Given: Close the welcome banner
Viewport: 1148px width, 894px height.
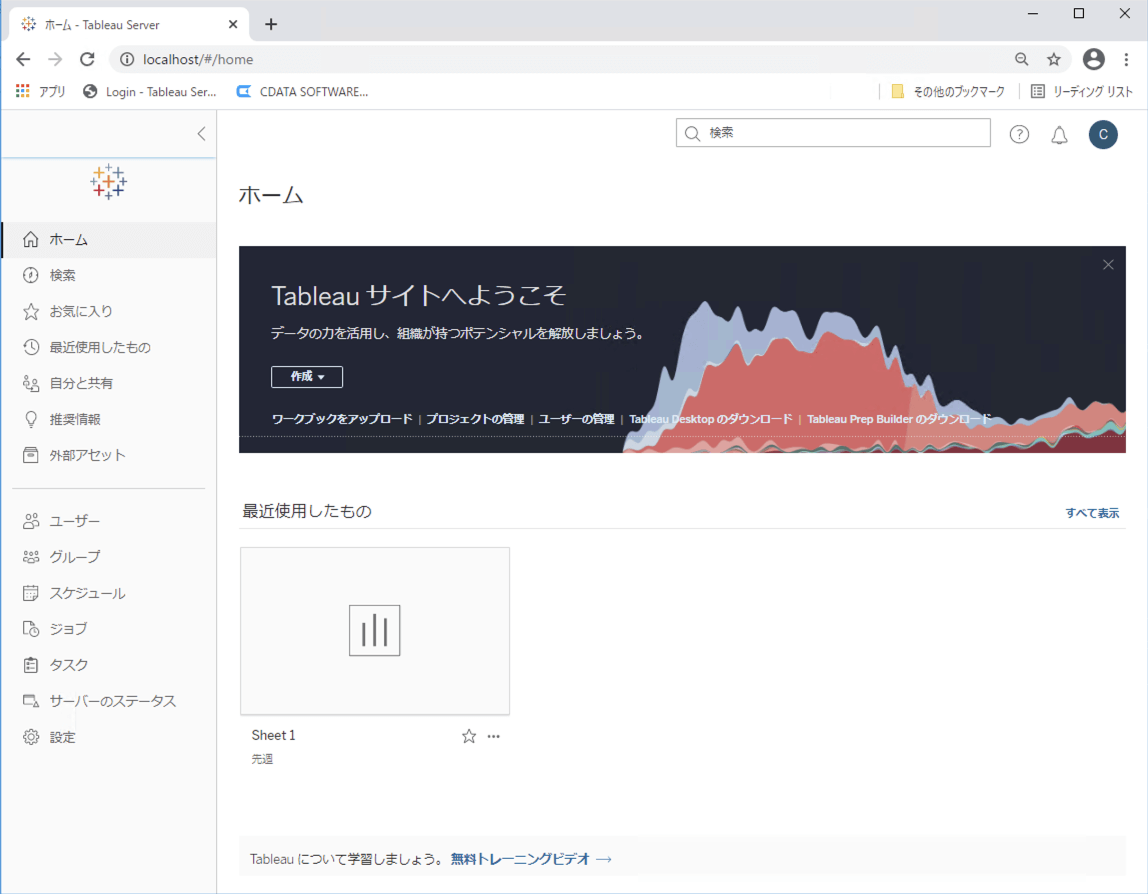Looking at the screenshot, I should click(x=1108, y=264).
